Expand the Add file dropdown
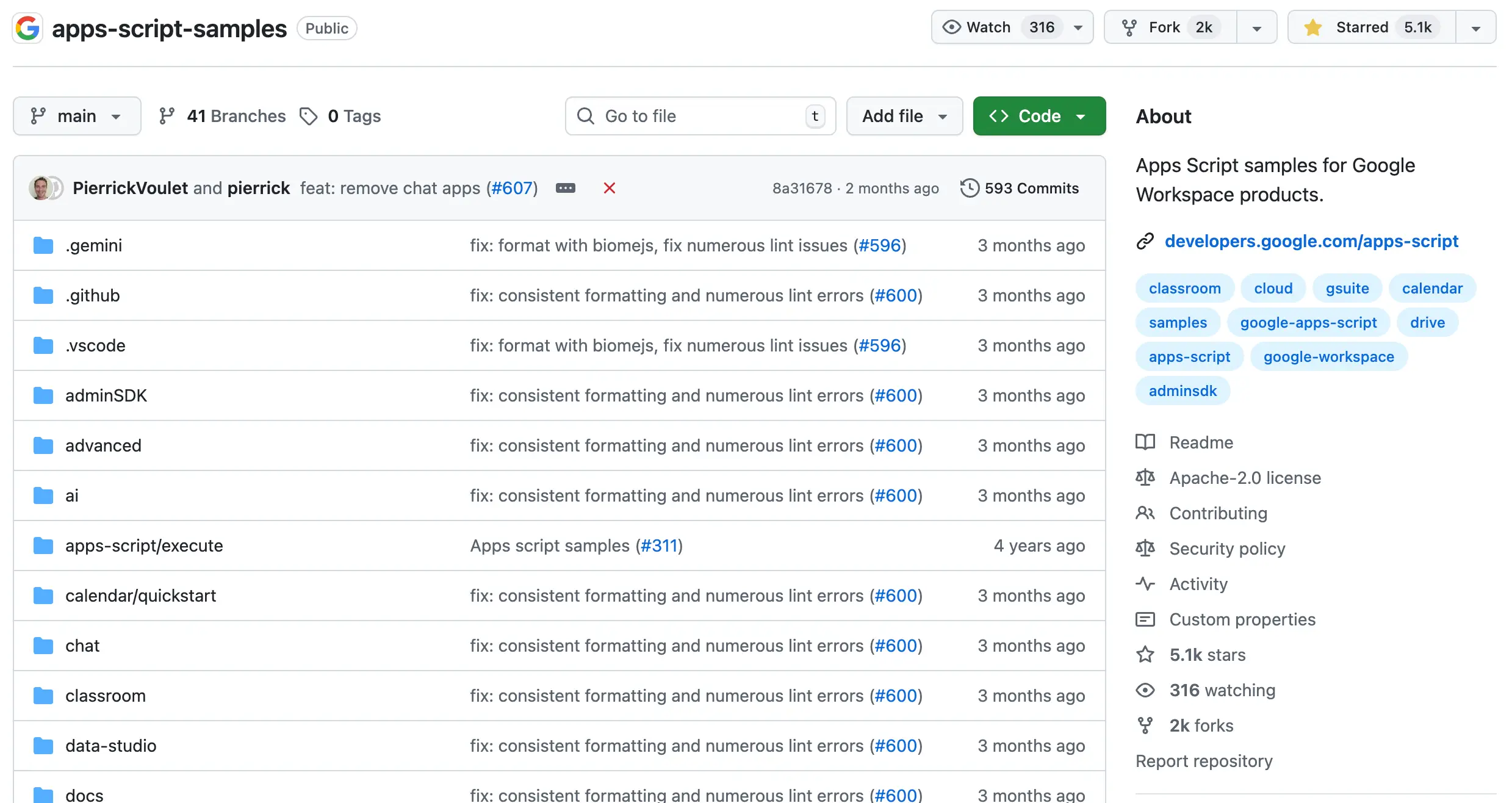The image size is (1512, 803). pos(904,116)
